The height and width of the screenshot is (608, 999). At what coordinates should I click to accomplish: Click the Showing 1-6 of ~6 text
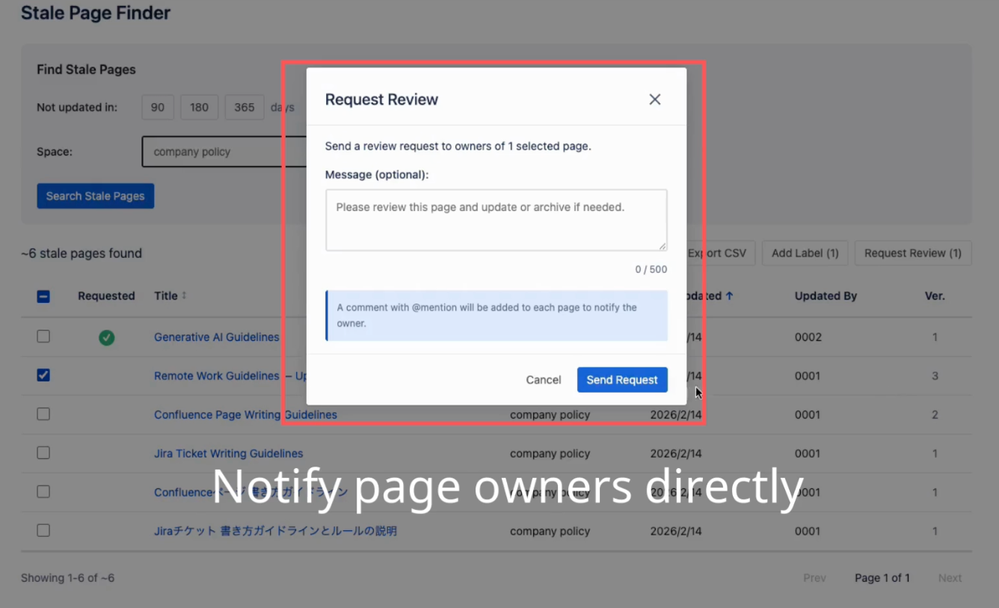pos(68,578)
